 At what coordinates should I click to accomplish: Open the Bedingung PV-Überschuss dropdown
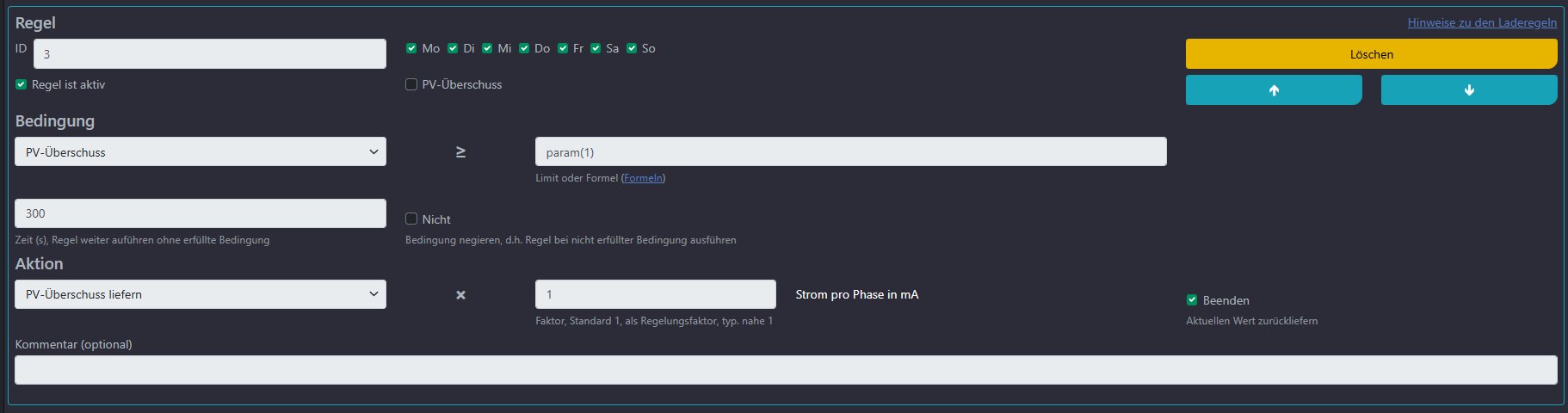200,152
